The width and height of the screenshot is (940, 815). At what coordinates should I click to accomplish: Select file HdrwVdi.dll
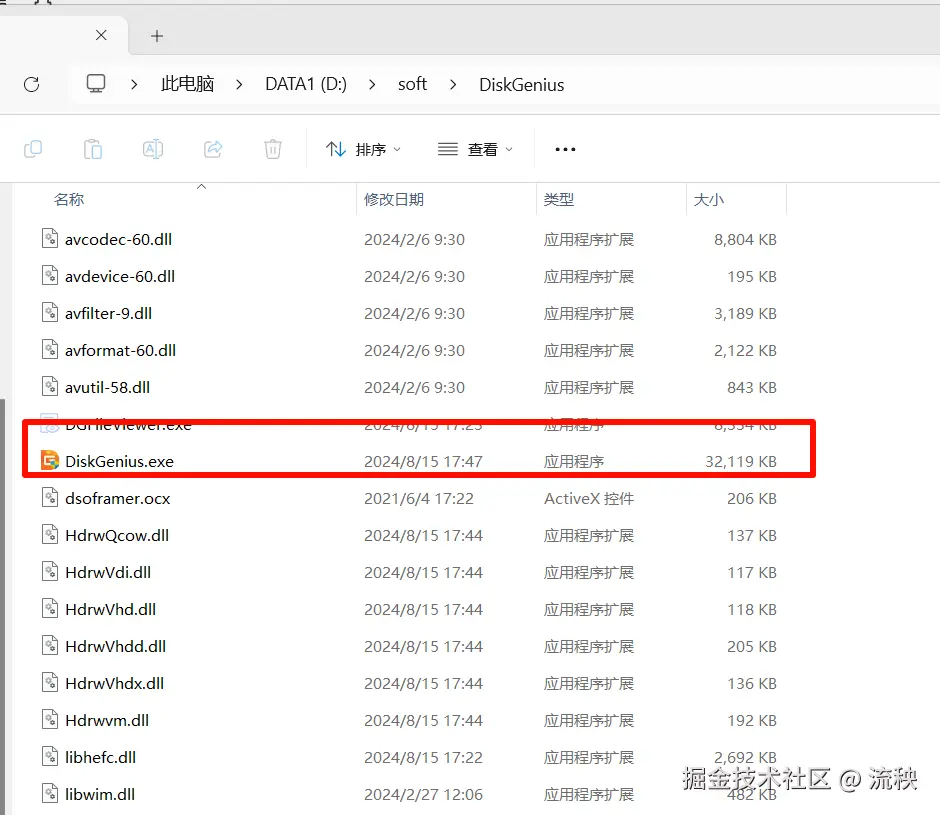tap(108, 572)
